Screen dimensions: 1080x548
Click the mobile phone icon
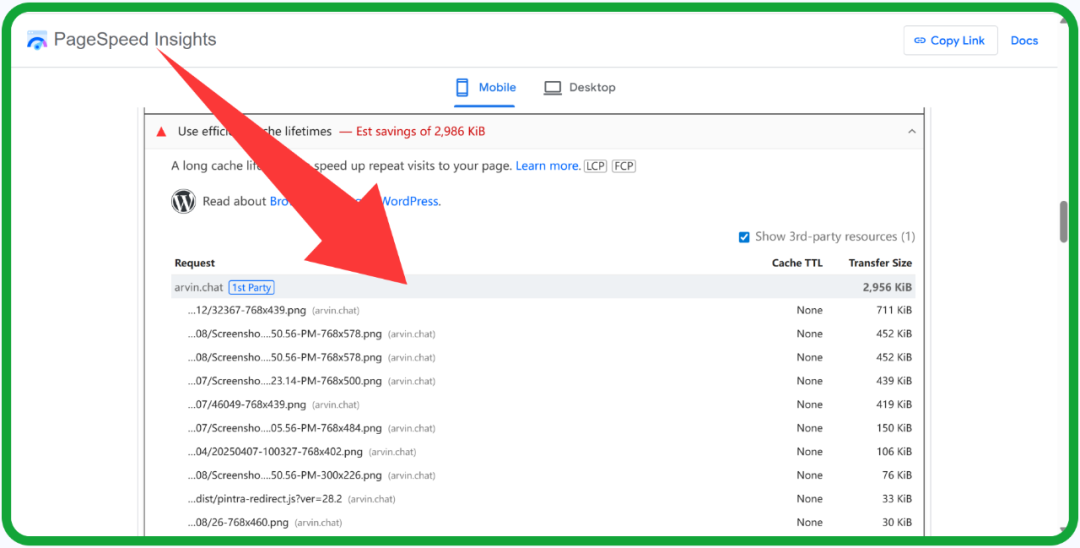point(462,88)
